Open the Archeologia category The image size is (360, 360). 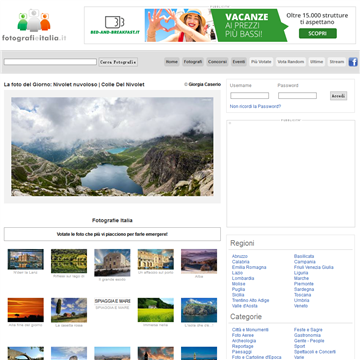(244, 341)
